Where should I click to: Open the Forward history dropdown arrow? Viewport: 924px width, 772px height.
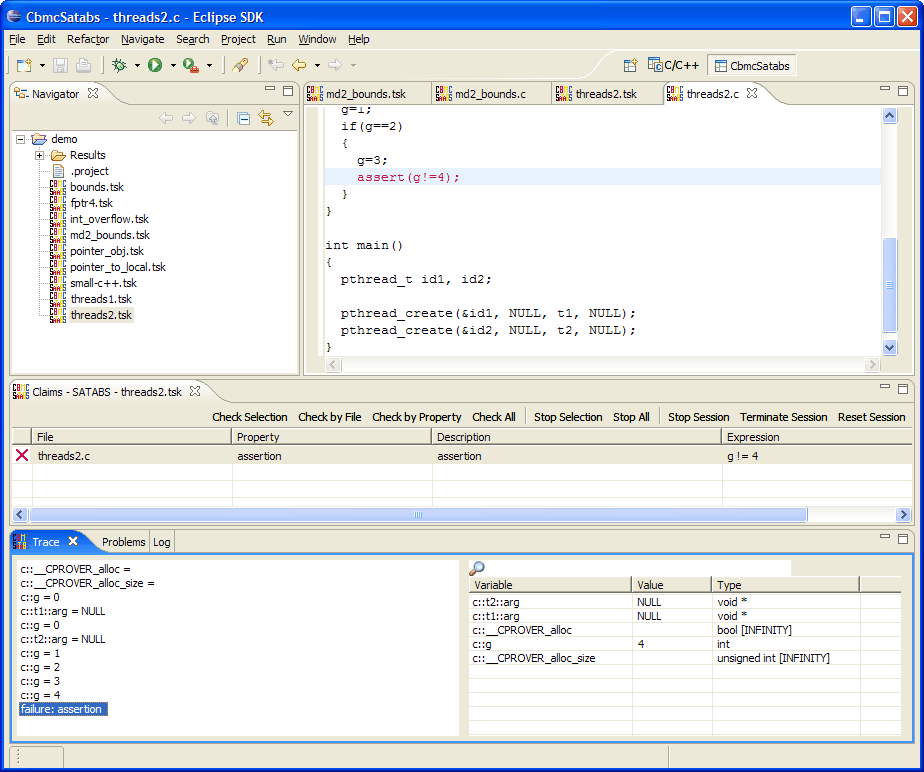(354, 65)
